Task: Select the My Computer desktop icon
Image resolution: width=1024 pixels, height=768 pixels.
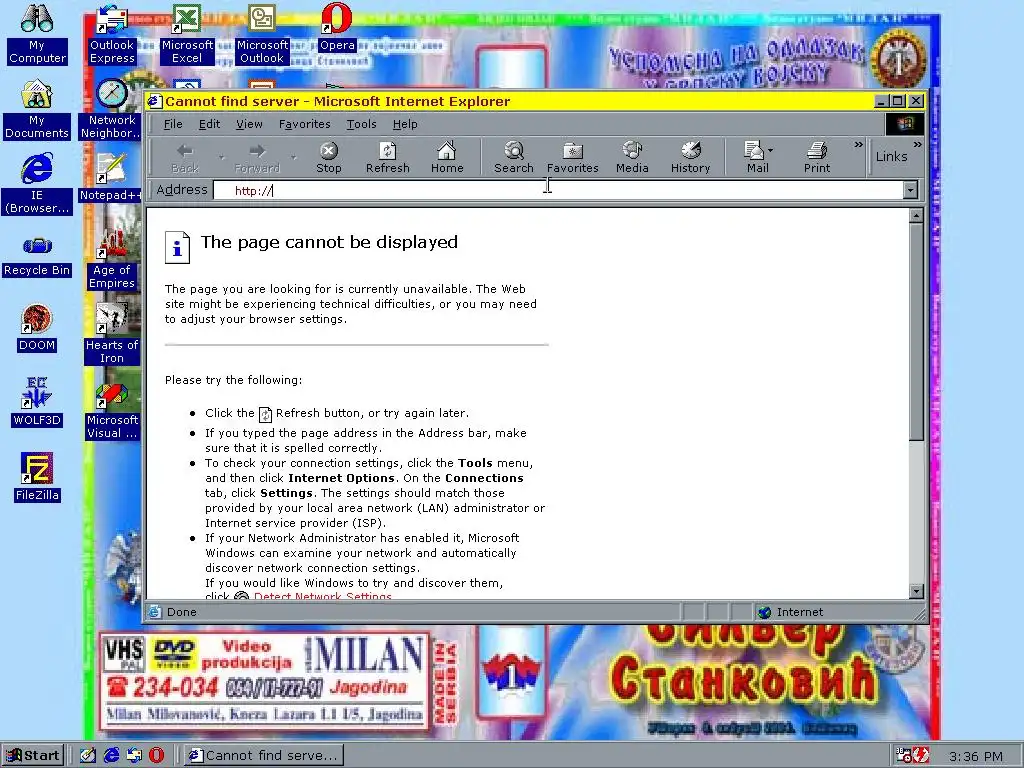Action: 37,33
